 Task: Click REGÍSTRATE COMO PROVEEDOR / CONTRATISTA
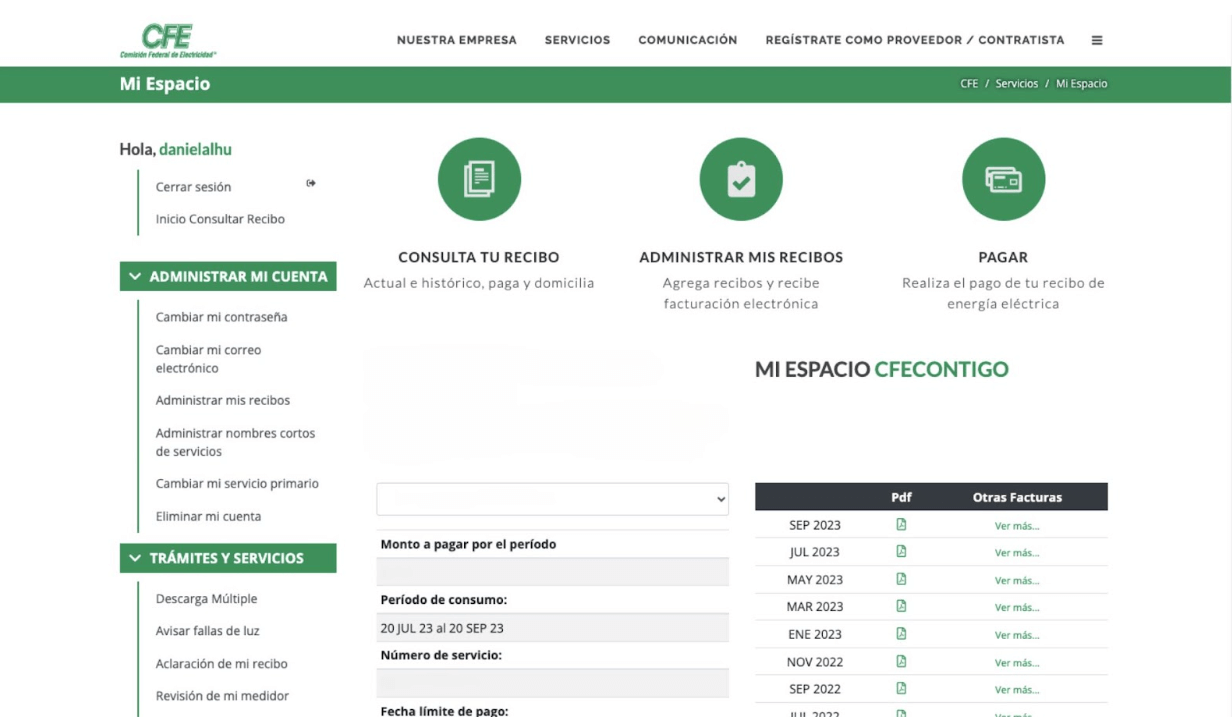(914, 40)
